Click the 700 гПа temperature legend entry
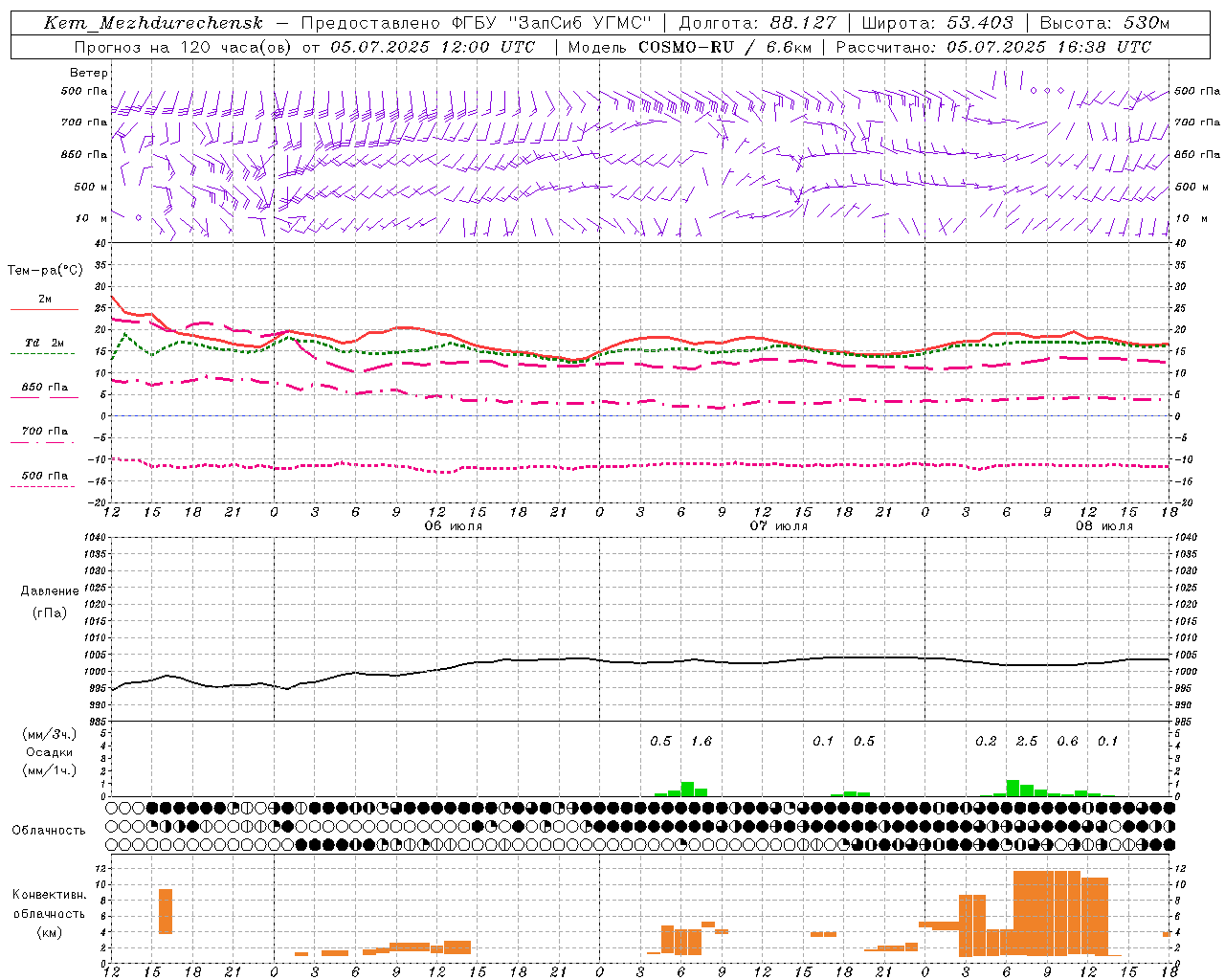 click(44, 432)
